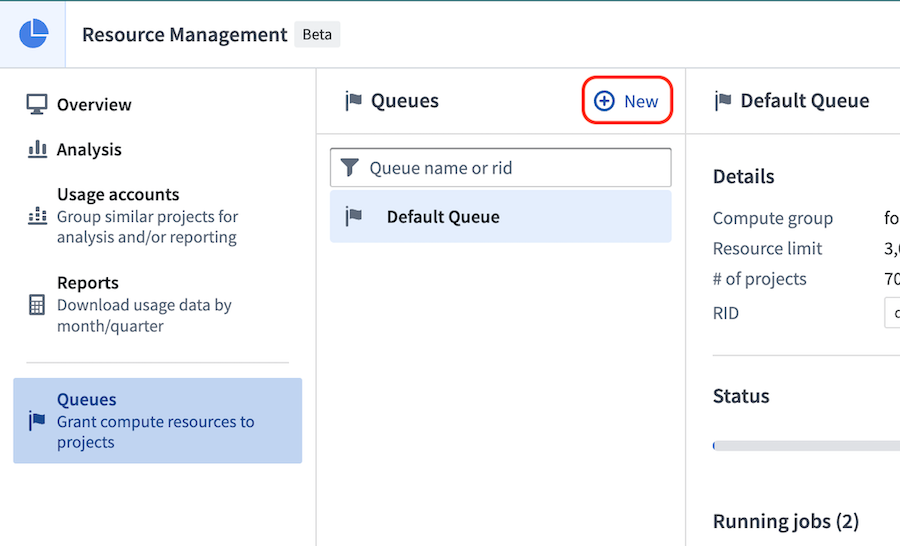Click the Status heading

pyautogui.click(x=741, y=396)
